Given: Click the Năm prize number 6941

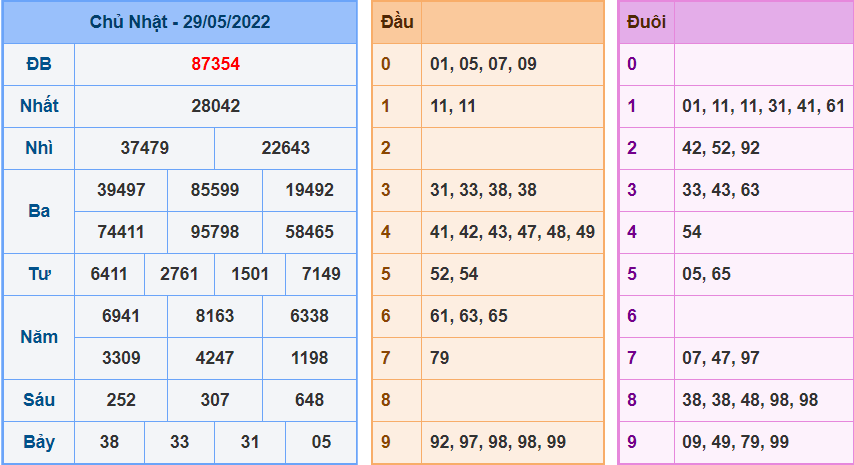Looking at the screenshot, I should coord(121,316).
